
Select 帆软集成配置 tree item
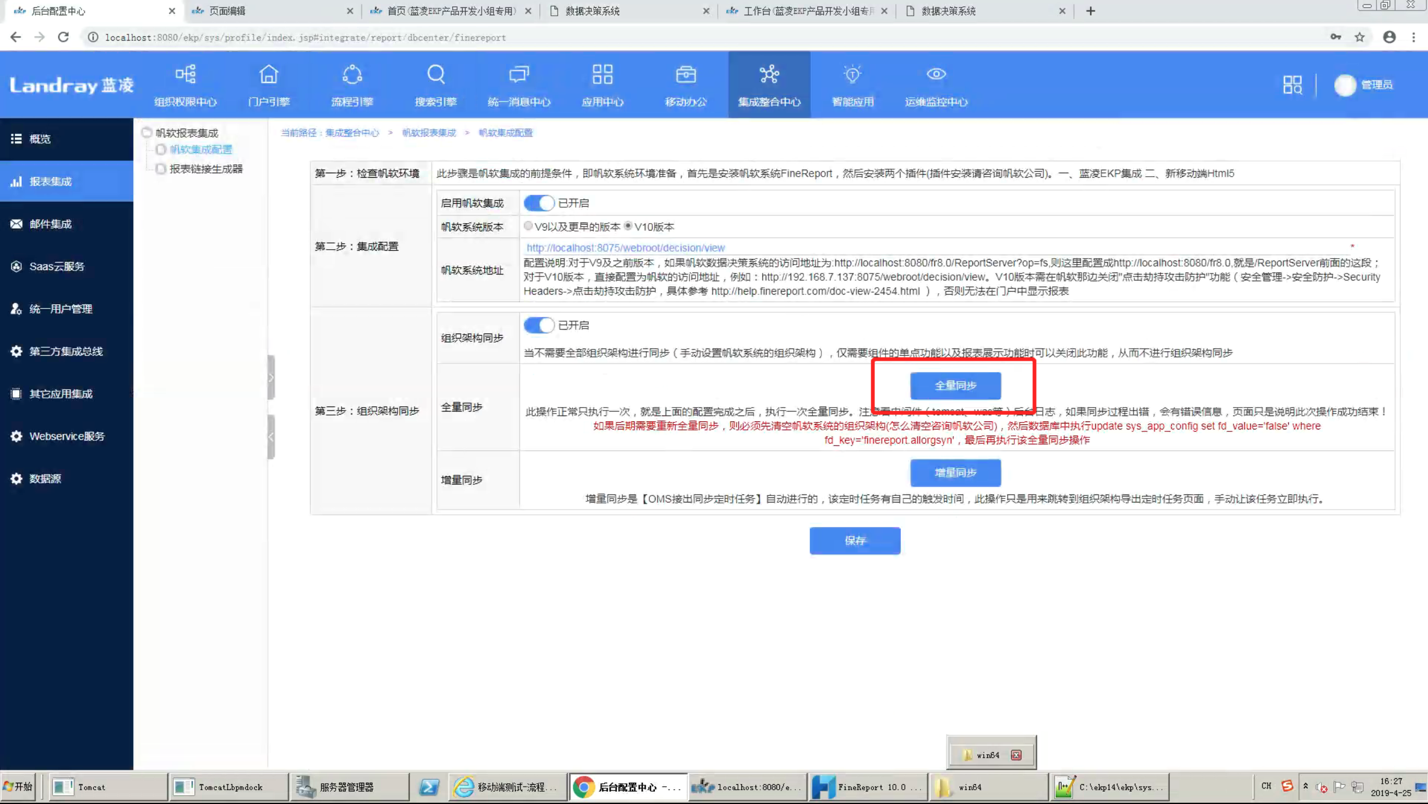[x=201, y=149]
